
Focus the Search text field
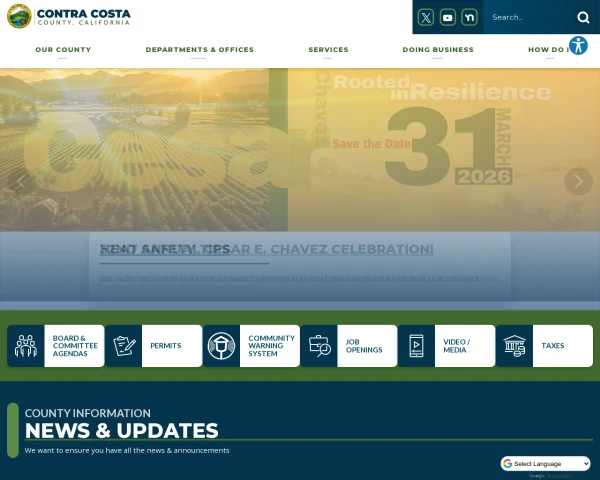pos(528,17)
